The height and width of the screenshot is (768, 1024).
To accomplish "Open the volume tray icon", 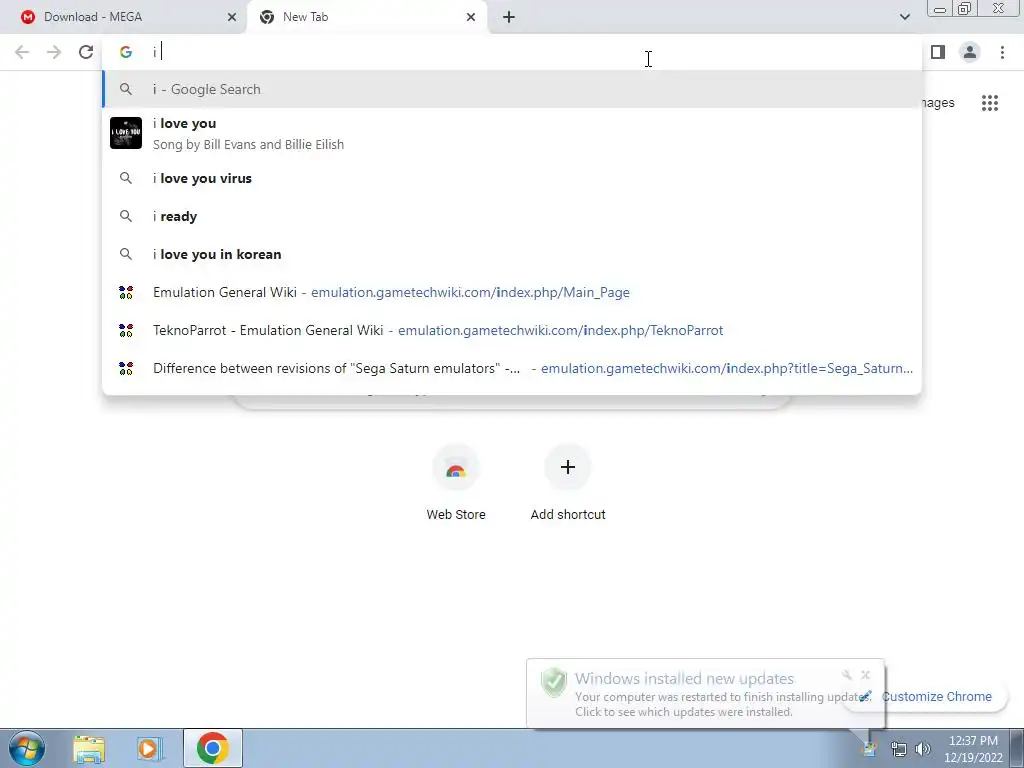I will pos(923,749).
